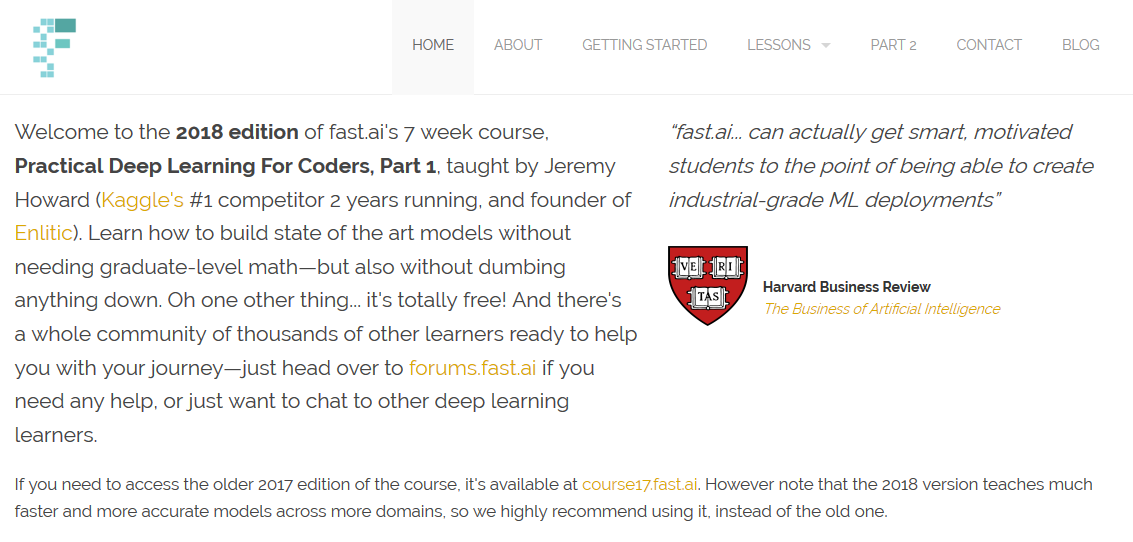Click the Harvard Veritas shield image

click(x=708, y=285)
